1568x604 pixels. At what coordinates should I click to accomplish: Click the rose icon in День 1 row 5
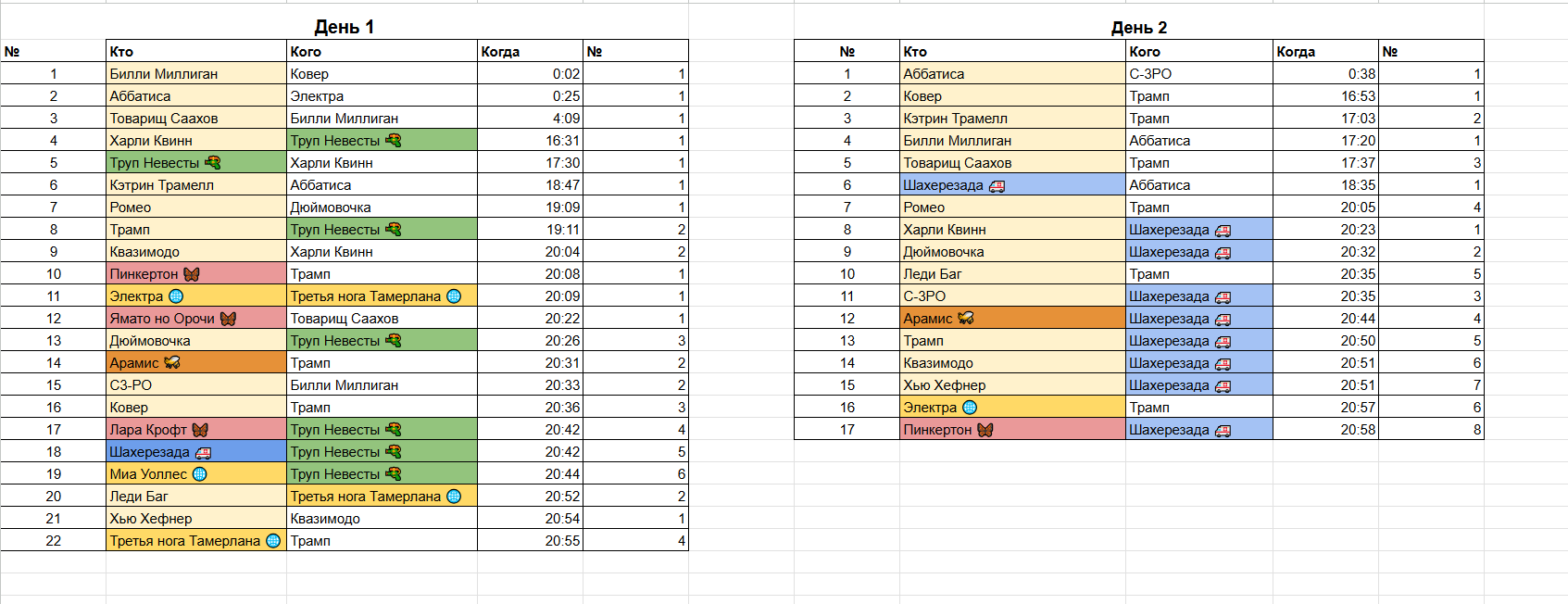pos(213,163)
